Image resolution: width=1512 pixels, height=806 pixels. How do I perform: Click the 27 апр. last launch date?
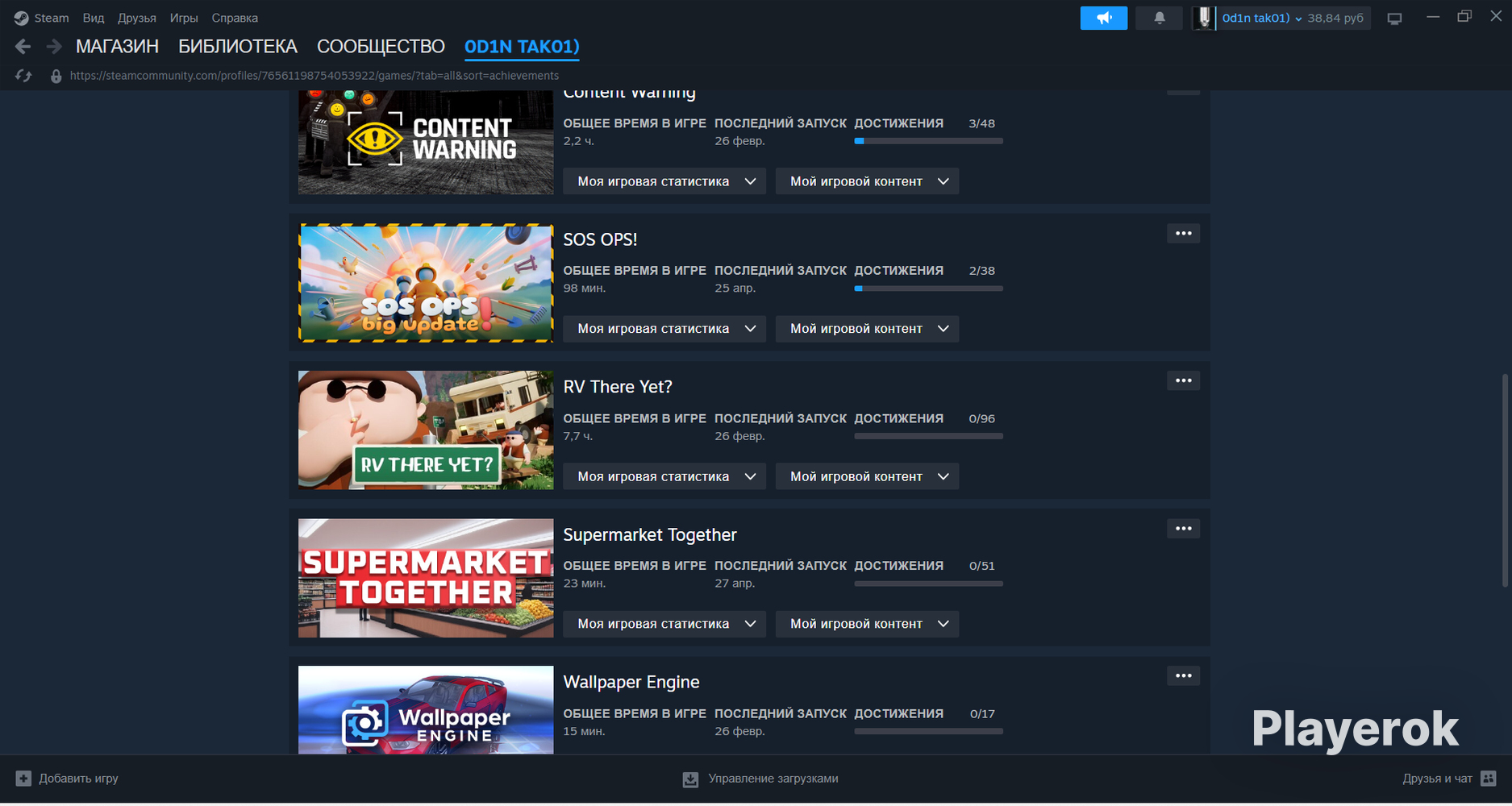click(735, 584)
